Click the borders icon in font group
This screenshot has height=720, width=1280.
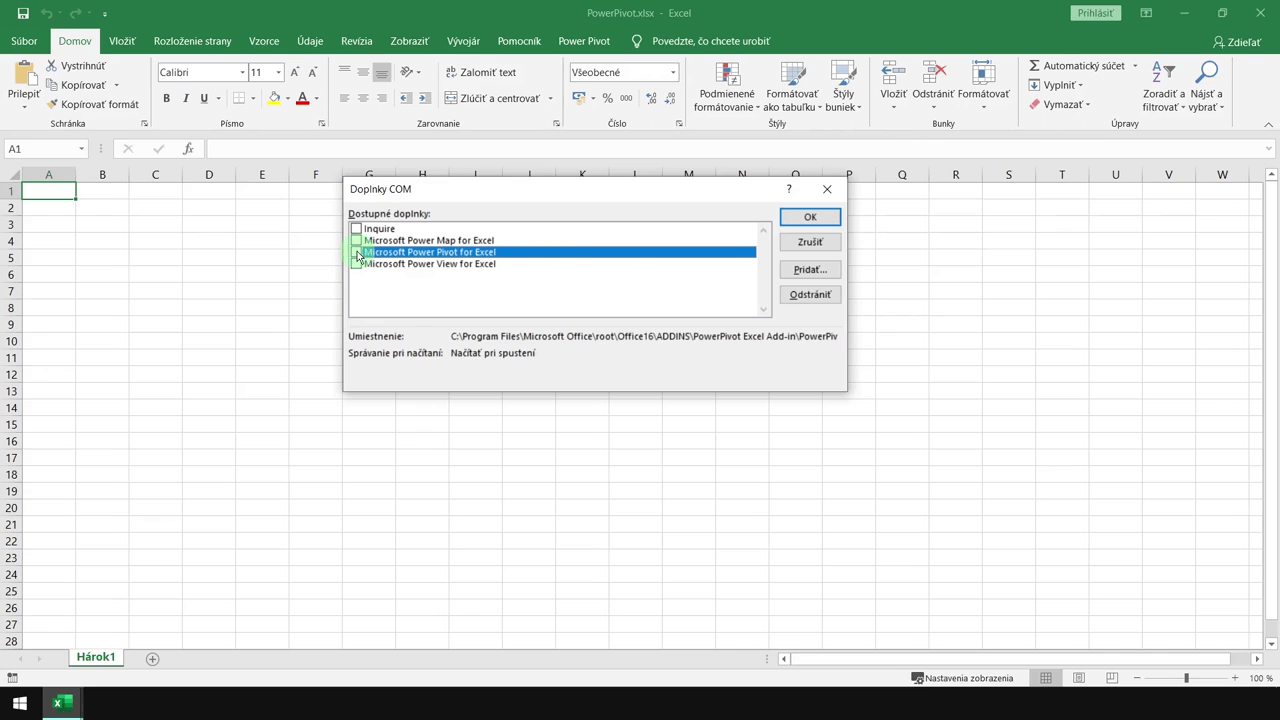[x=238, y=98]
